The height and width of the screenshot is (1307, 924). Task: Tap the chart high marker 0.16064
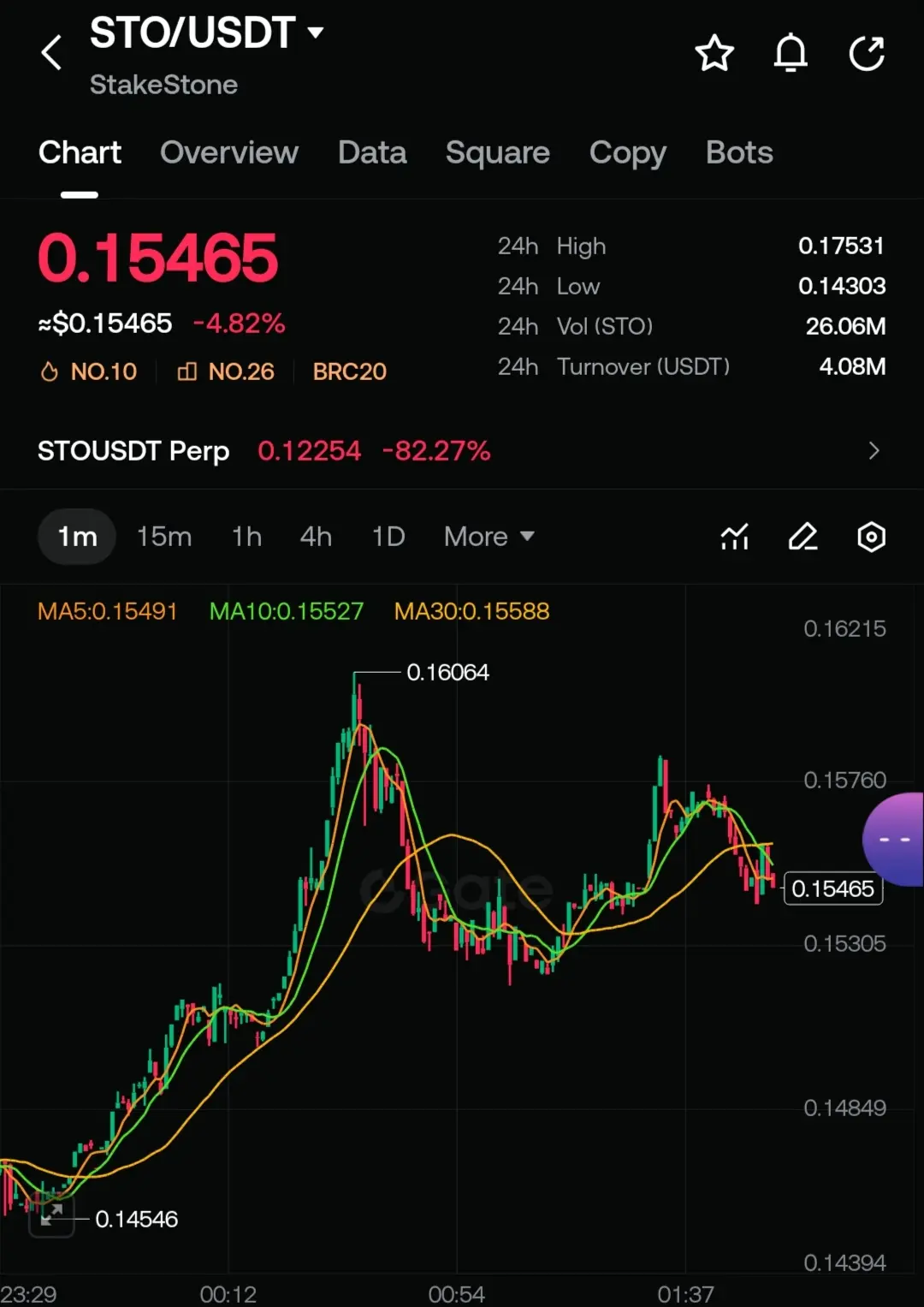447,673
